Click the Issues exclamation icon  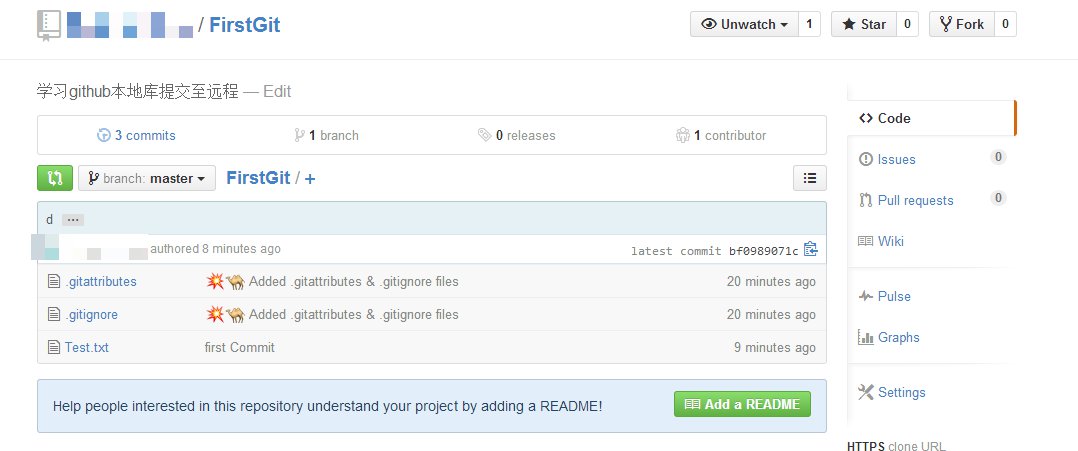(866, 159)
